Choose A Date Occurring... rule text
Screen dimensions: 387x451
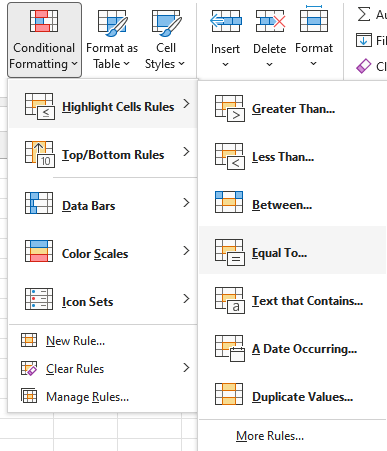coord(304,349)
